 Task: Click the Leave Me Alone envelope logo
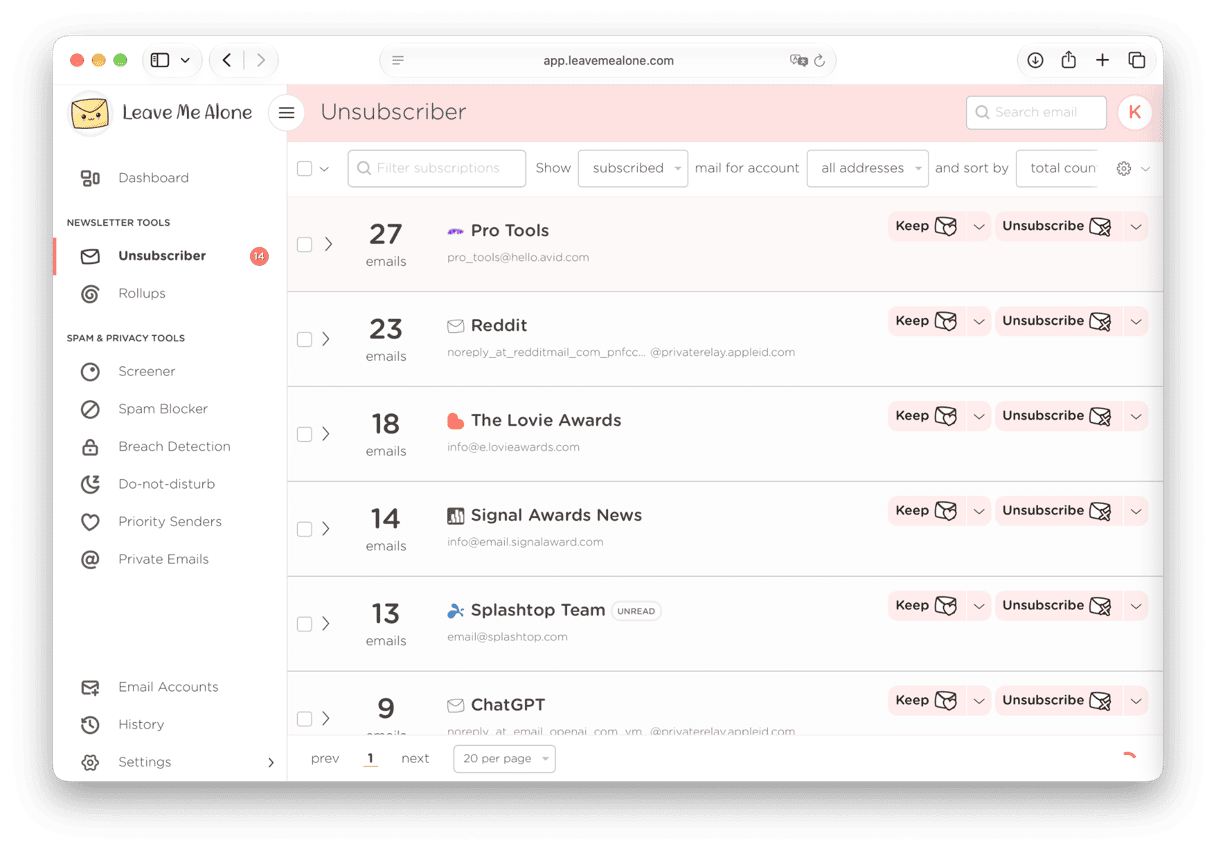coord(89,113)
